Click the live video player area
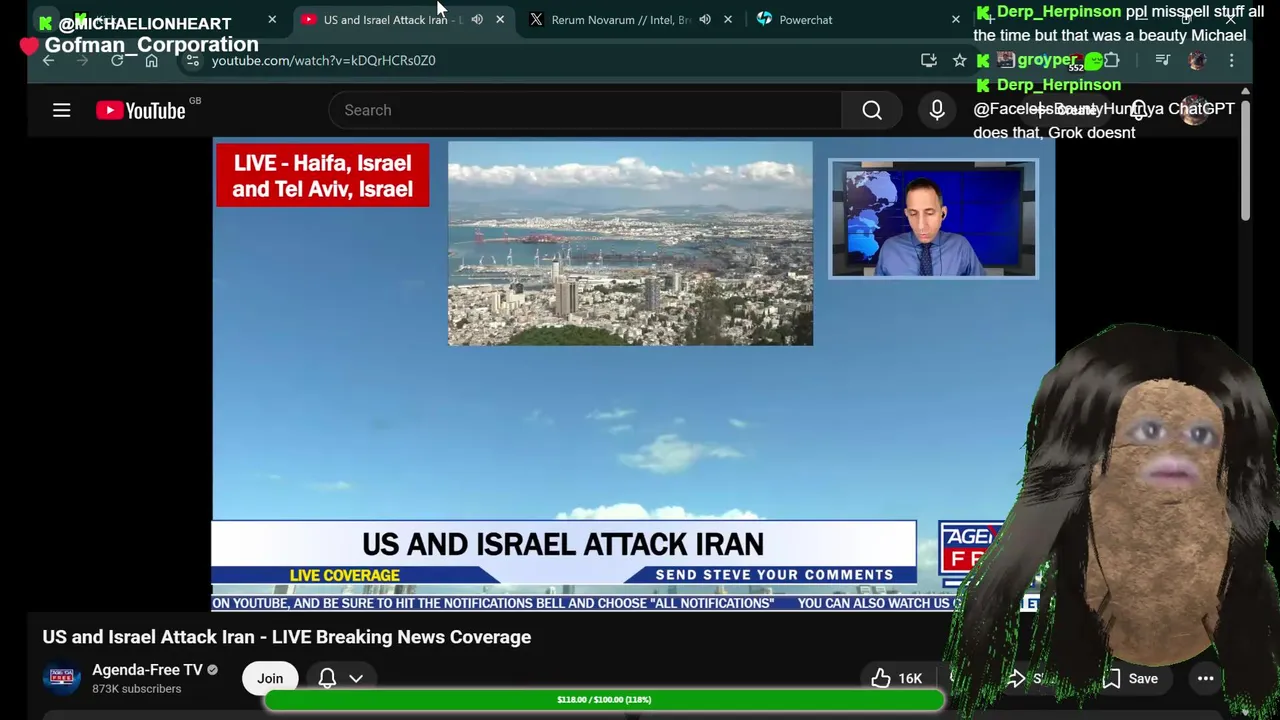The image size is (1280, 720). pos(633,373)
